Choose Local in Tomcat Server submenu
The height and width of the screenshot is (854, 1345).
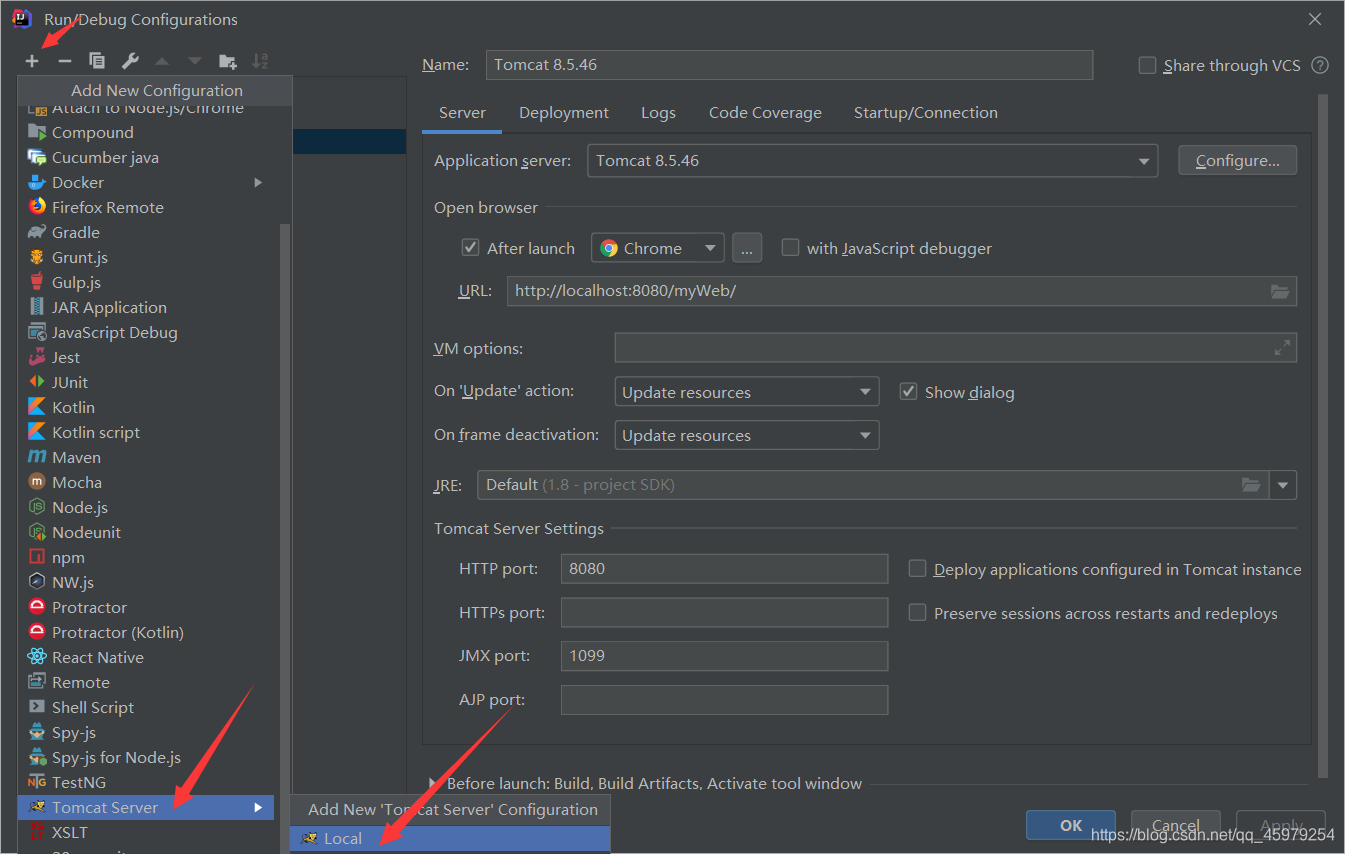tap(449, 838)
